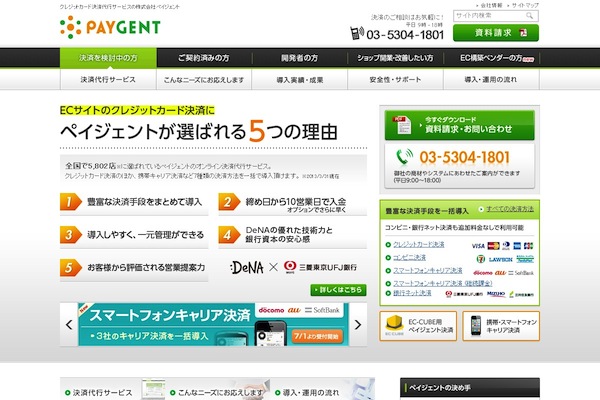Open スマートフォンキャリア決済(継続課金) link
This screenshot has width=600, height=400.
pos(442,283)
